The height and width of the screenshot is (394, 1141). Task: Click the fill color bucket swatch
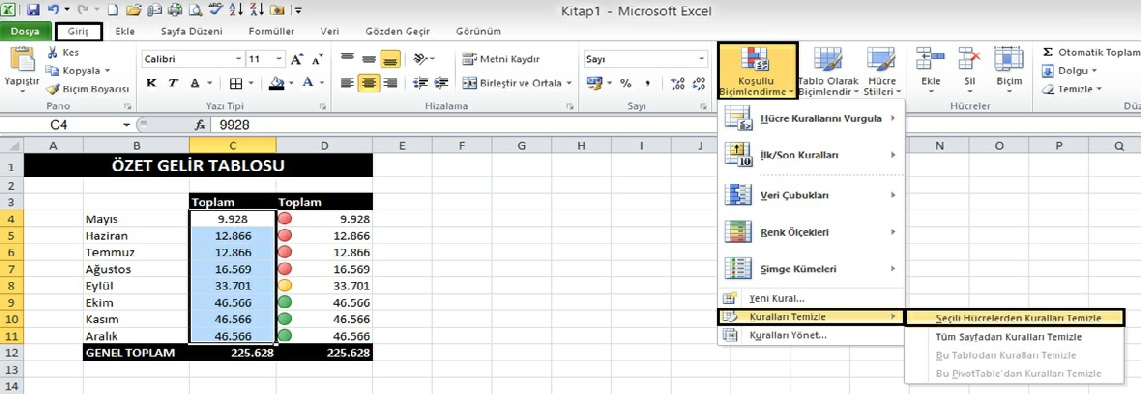(276, 83)
